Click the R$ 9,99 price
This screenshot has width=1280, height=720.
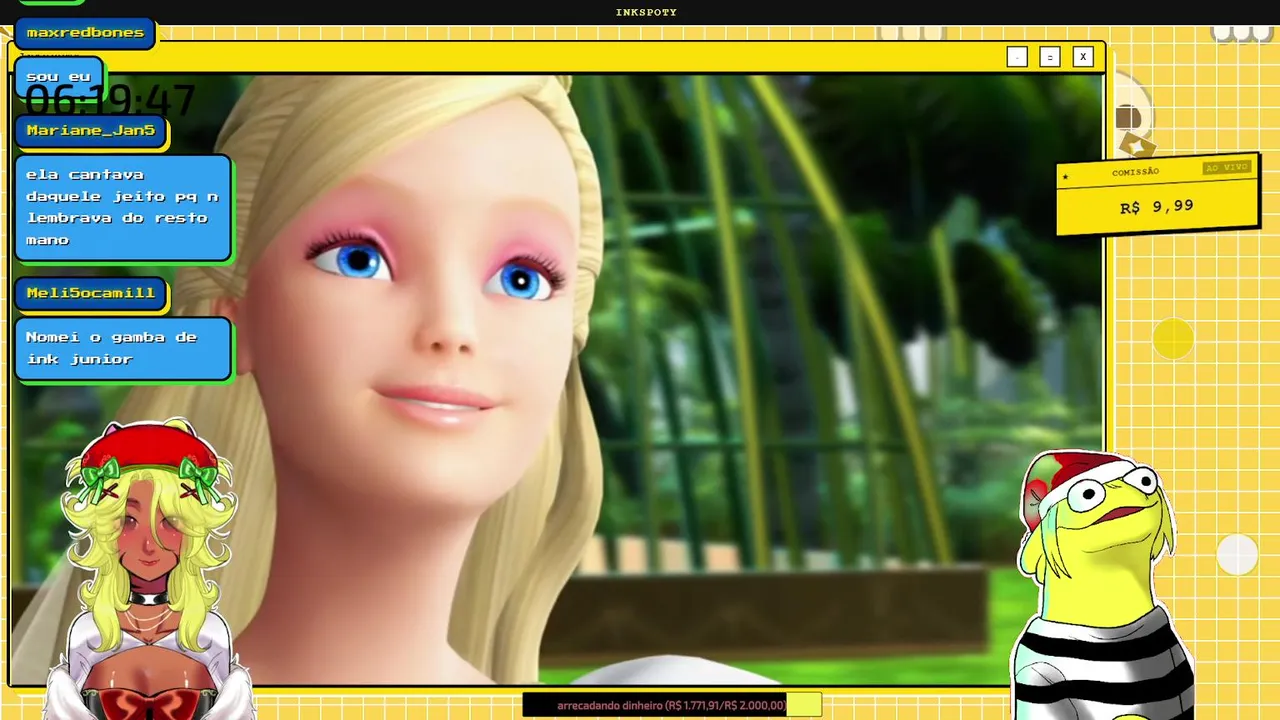coord(1157,206)
